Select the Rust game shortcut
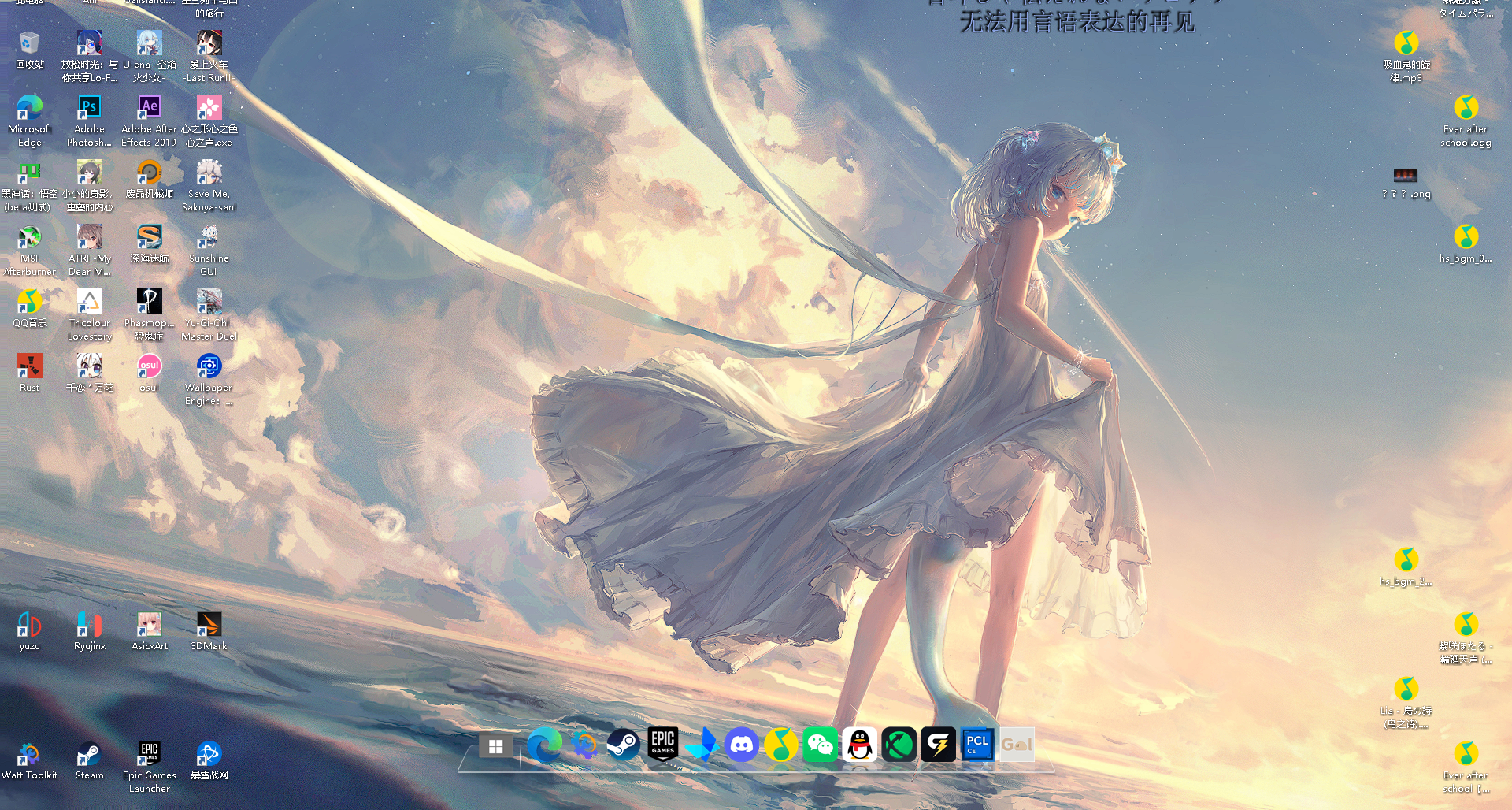 [29, 367]
